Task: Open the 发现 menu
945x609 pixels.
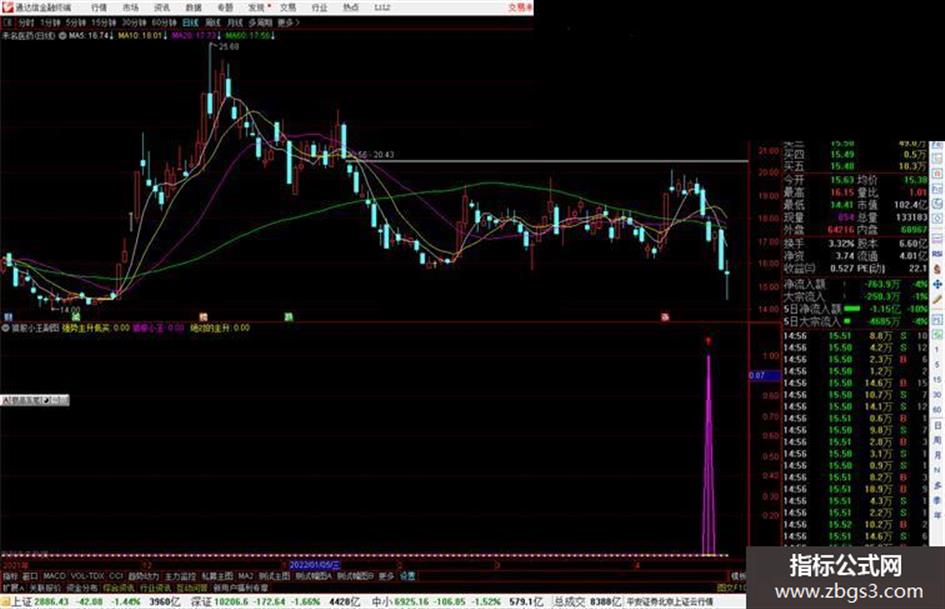Action: [x=256, y=8]
